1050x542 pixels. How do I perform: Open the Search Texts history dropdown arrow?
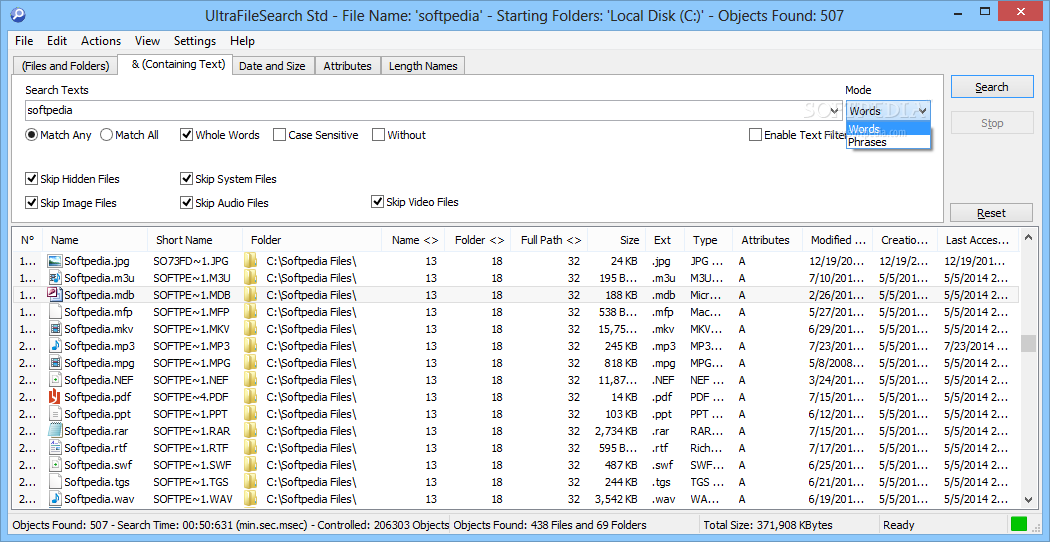834,110
